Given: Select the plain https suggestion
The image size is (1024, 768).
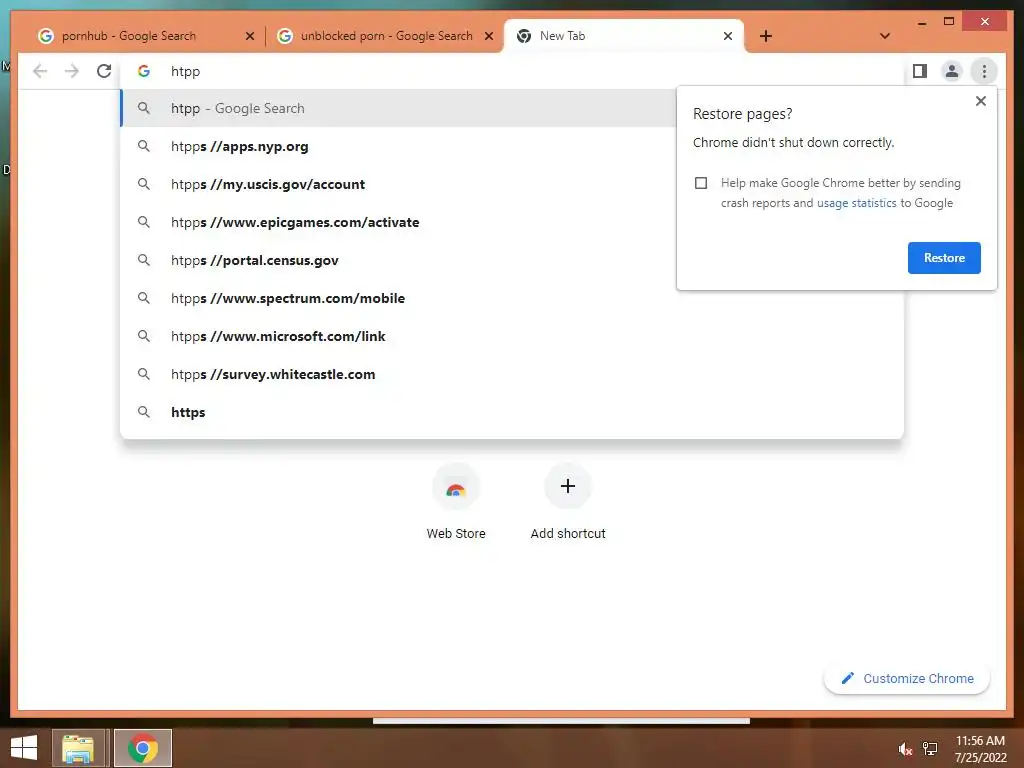Looking at the screenshot, I should coord(512,412).
